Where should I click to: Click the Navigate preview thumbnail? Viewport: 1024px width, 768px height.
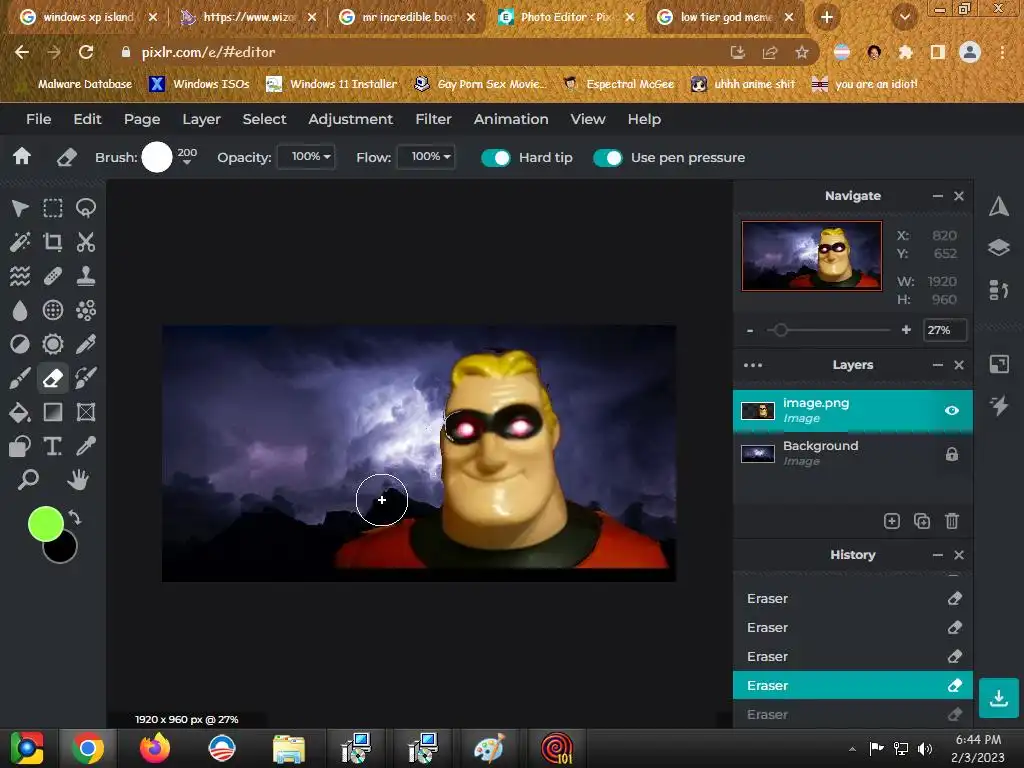[x=812, y=256]
